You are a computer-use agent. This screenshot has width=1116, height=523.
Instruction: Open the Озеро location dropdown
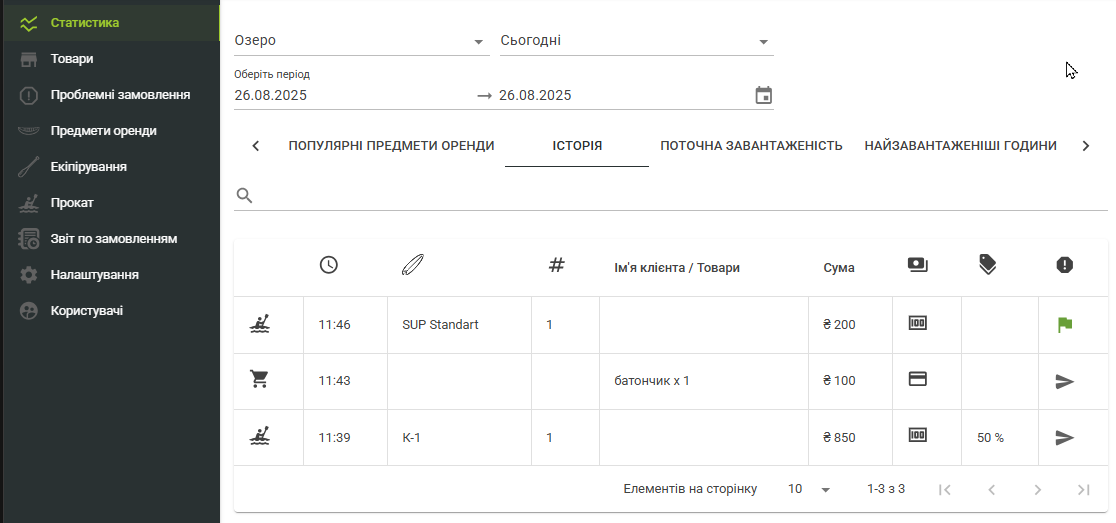point(360,41)
